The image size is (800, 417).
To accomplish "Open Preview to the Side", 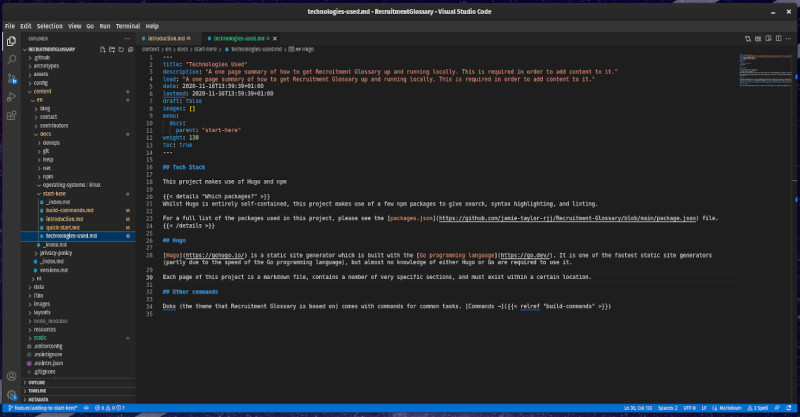I will [768, 38].
